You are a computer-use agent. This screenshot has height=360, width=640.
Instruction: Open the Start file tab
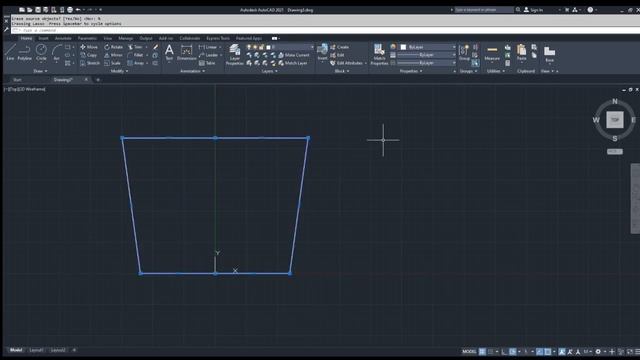click(x=18, y=80)
